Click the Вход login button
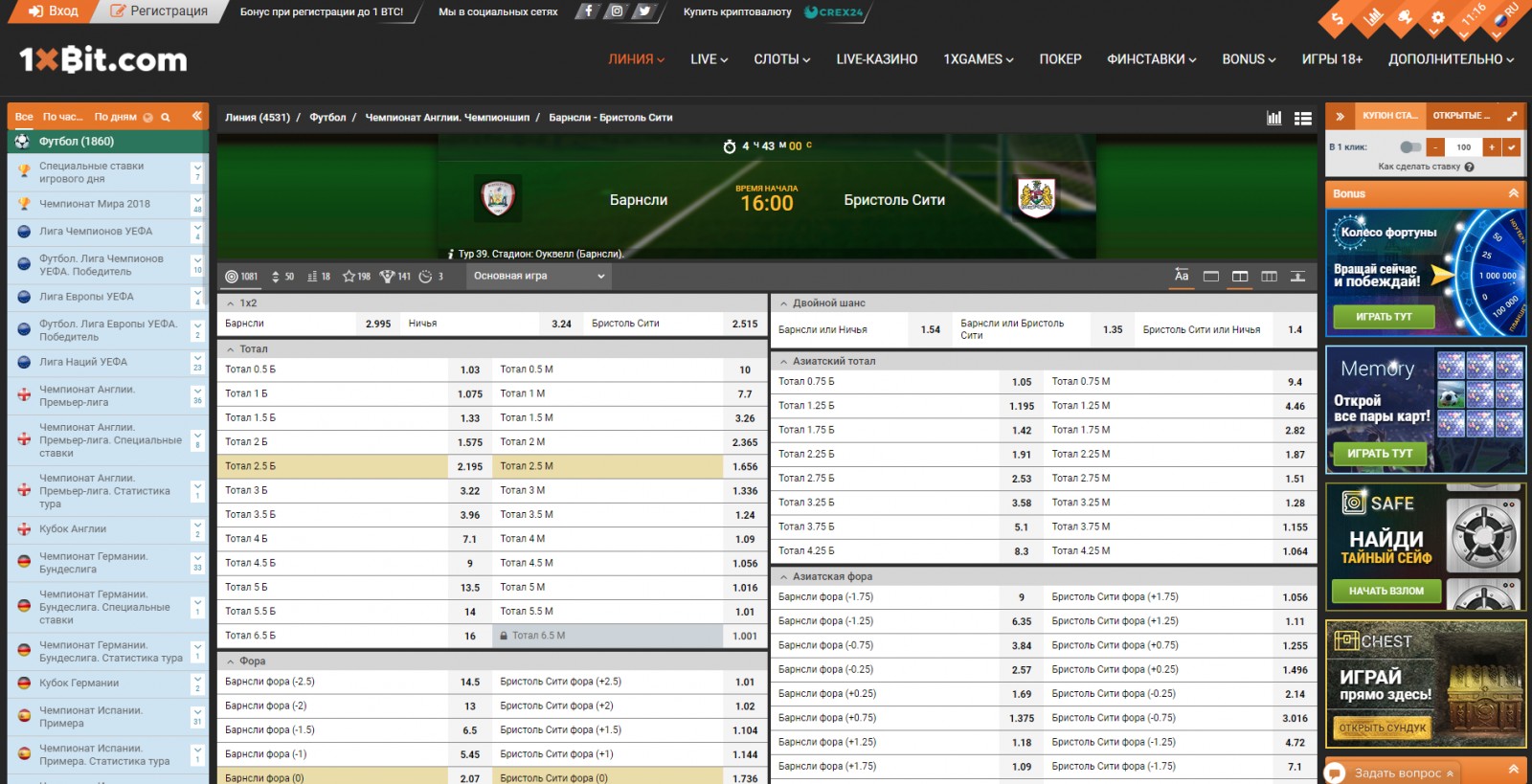The image size is (1532, 784). pos(54,11)
